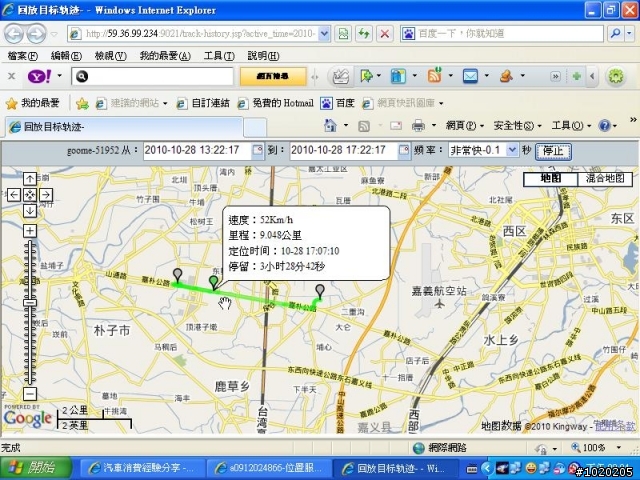Click the compatibility view icon
Image resolution: width=640 pixels, height=480 pixels.
pos(343,33)
